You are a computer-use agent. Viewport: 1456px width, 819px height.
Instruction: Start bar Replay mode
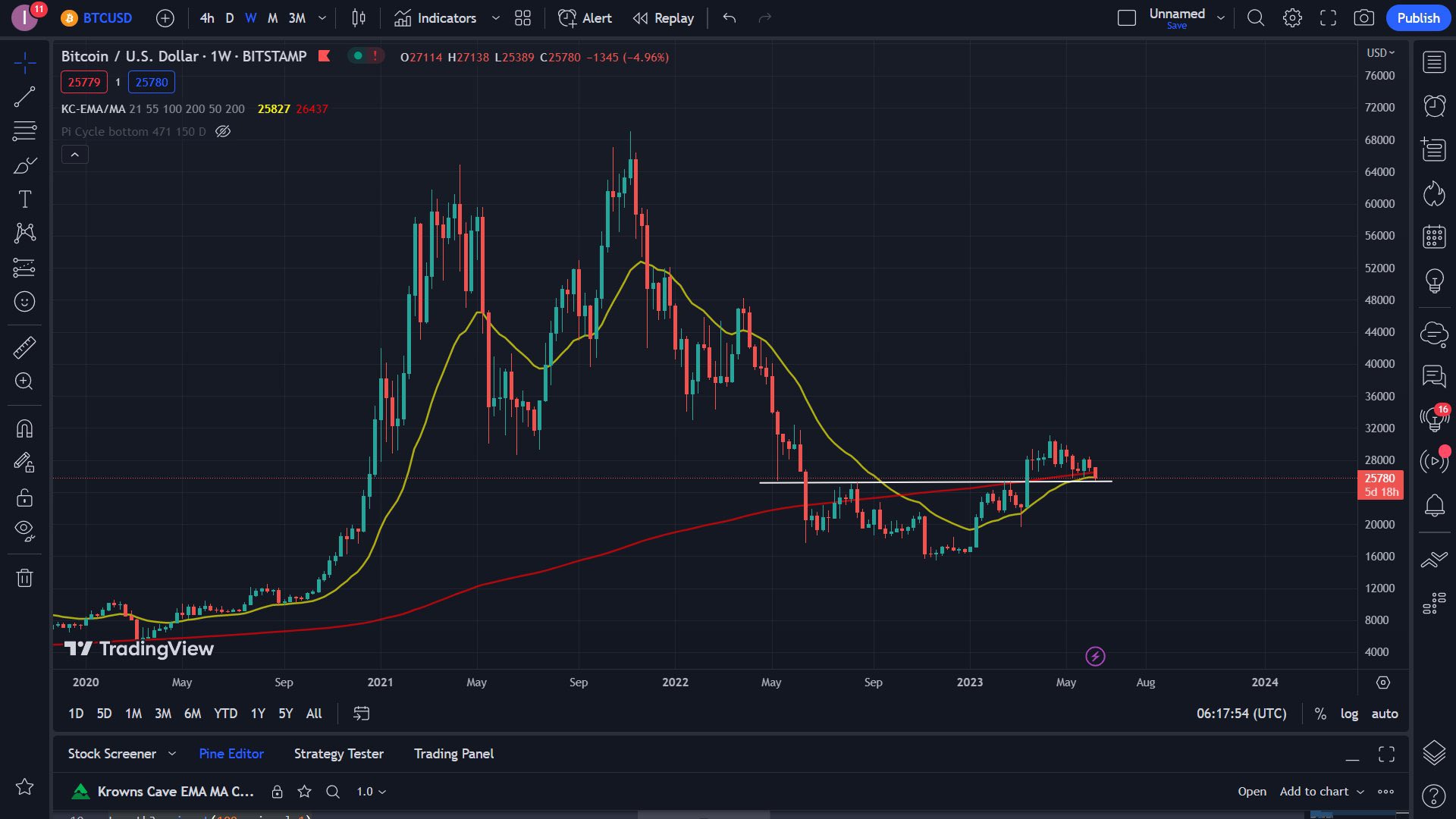tap(664, 18)
